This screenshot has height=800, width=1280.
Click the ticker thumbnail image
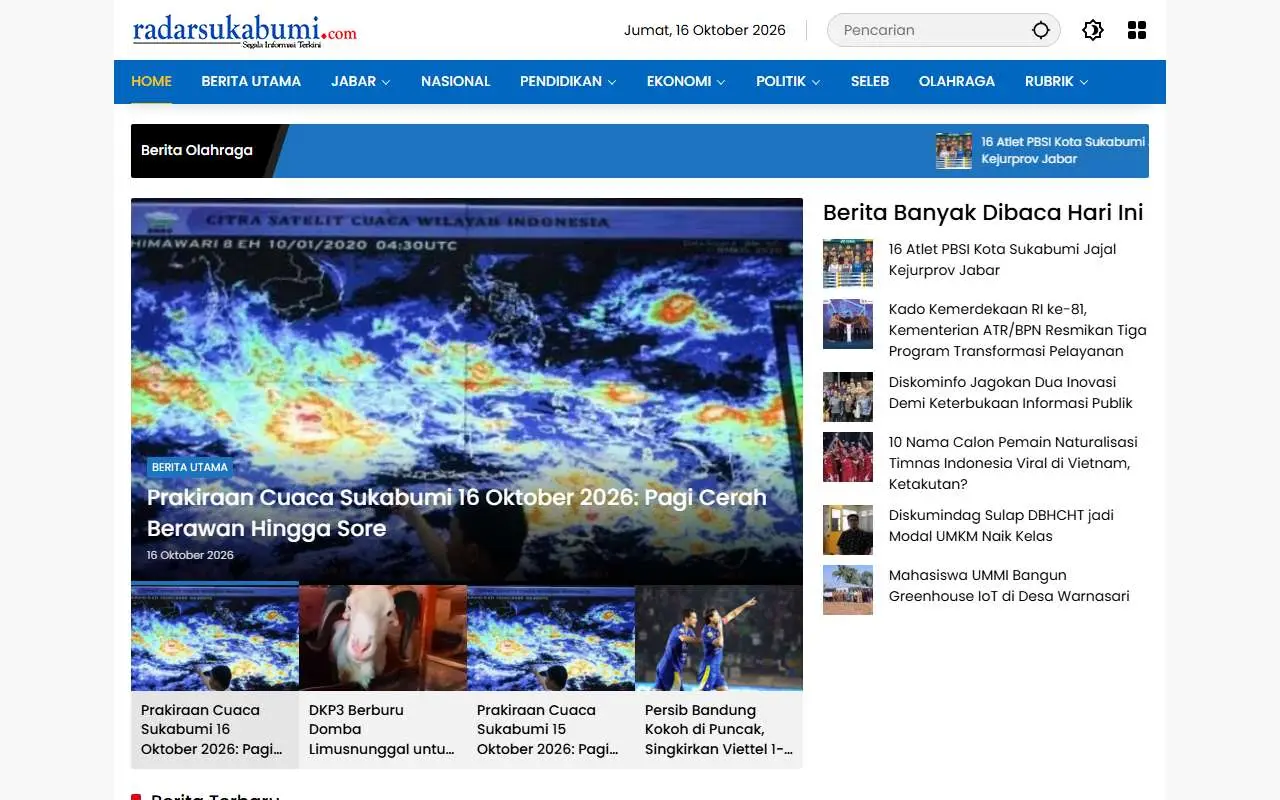pyautogui.click(x=954, y=150)
